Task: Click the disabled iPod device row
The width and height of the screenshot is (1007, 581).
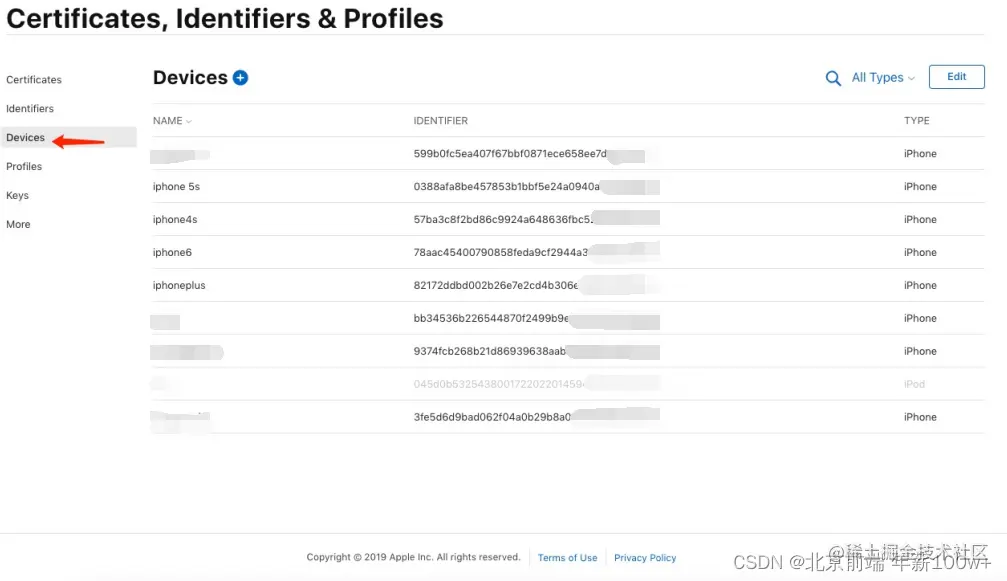Action: 568,384
